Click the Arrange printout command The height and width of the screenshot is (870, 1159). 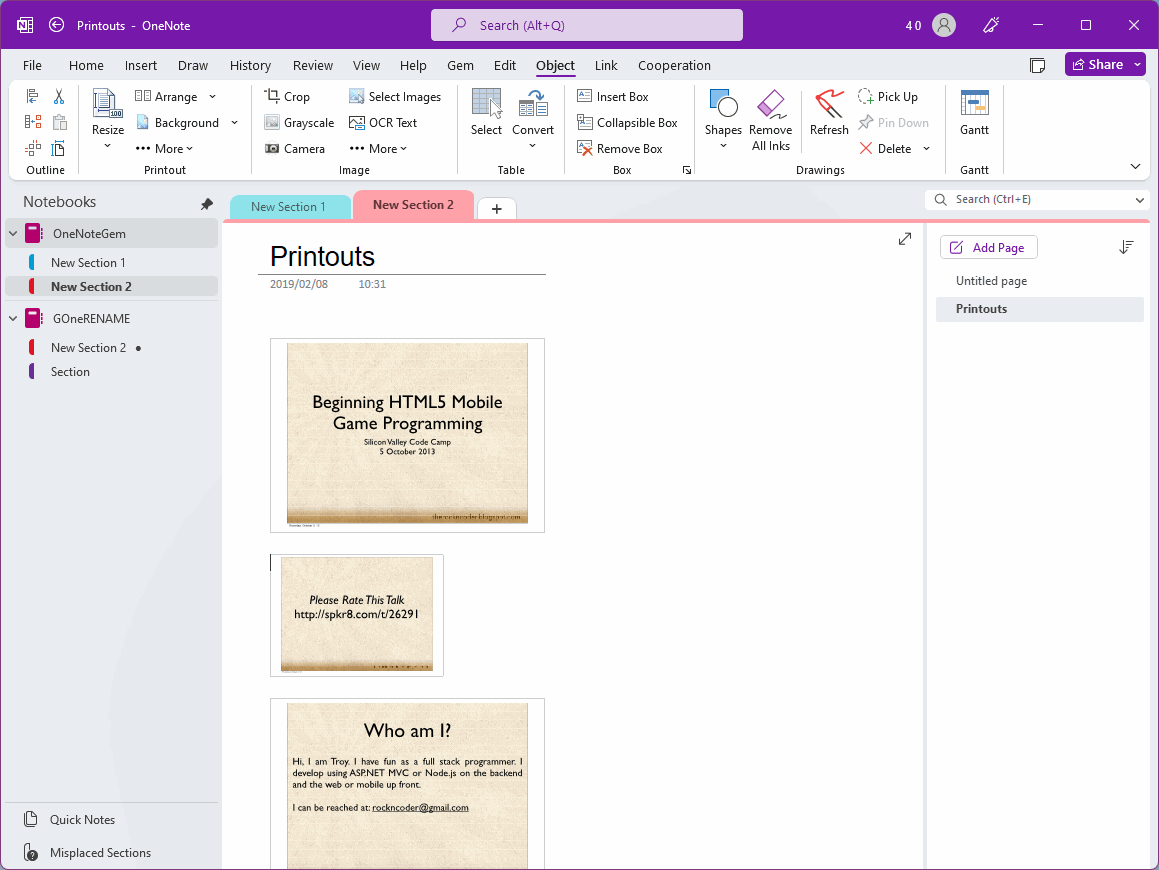coord(166,97)
